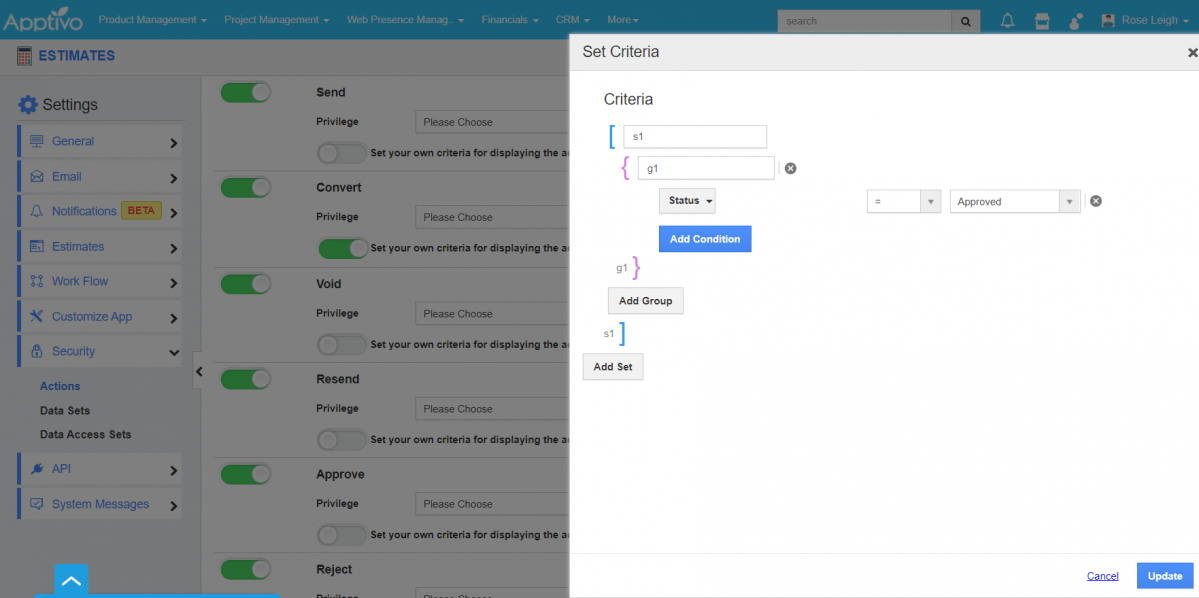The width and height of the screenshot is (1199, 598).
Task: Open the equals operator dropdown
Action: point(904,202)
